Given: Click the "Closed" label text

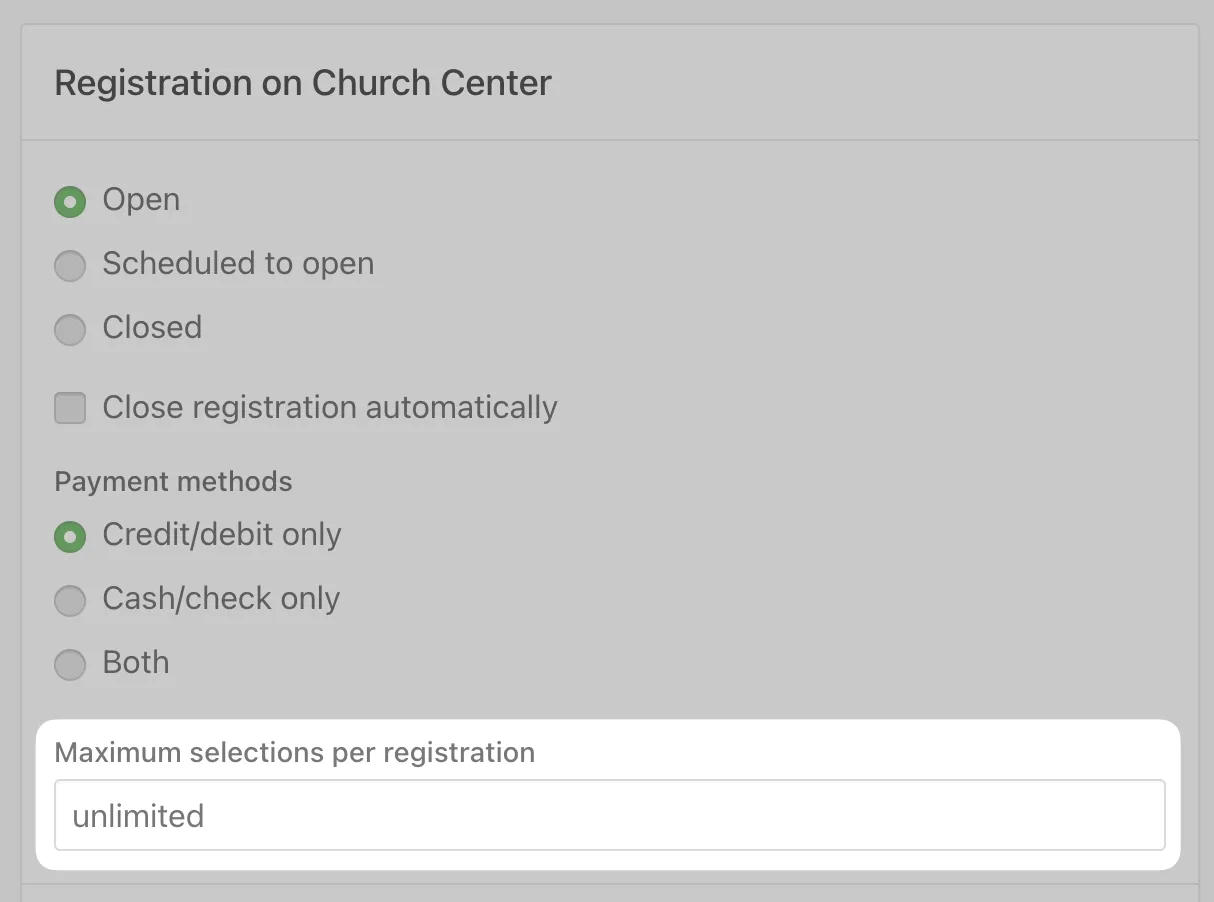Looking at the screenshot, I should (152, 328).
